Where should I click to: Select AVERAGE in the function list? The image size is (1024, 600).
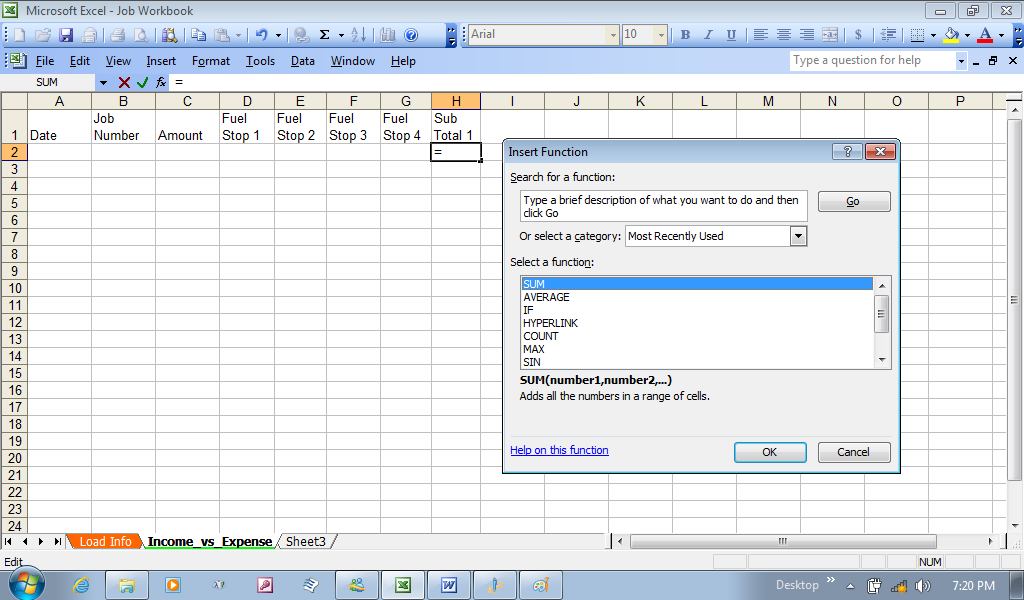click(546, 297)
